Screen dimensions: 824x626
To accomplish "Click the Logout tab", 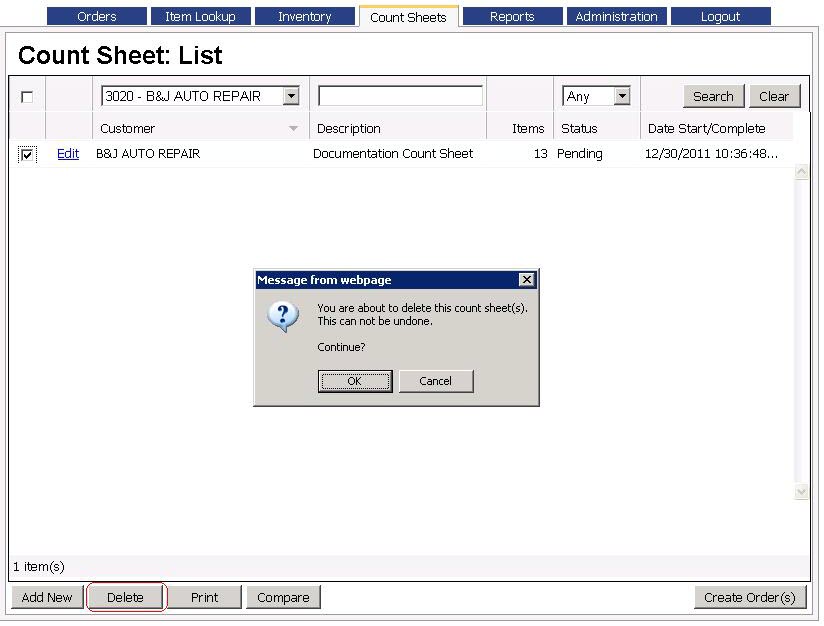I will pyautogui.click(x=720, y=16).
